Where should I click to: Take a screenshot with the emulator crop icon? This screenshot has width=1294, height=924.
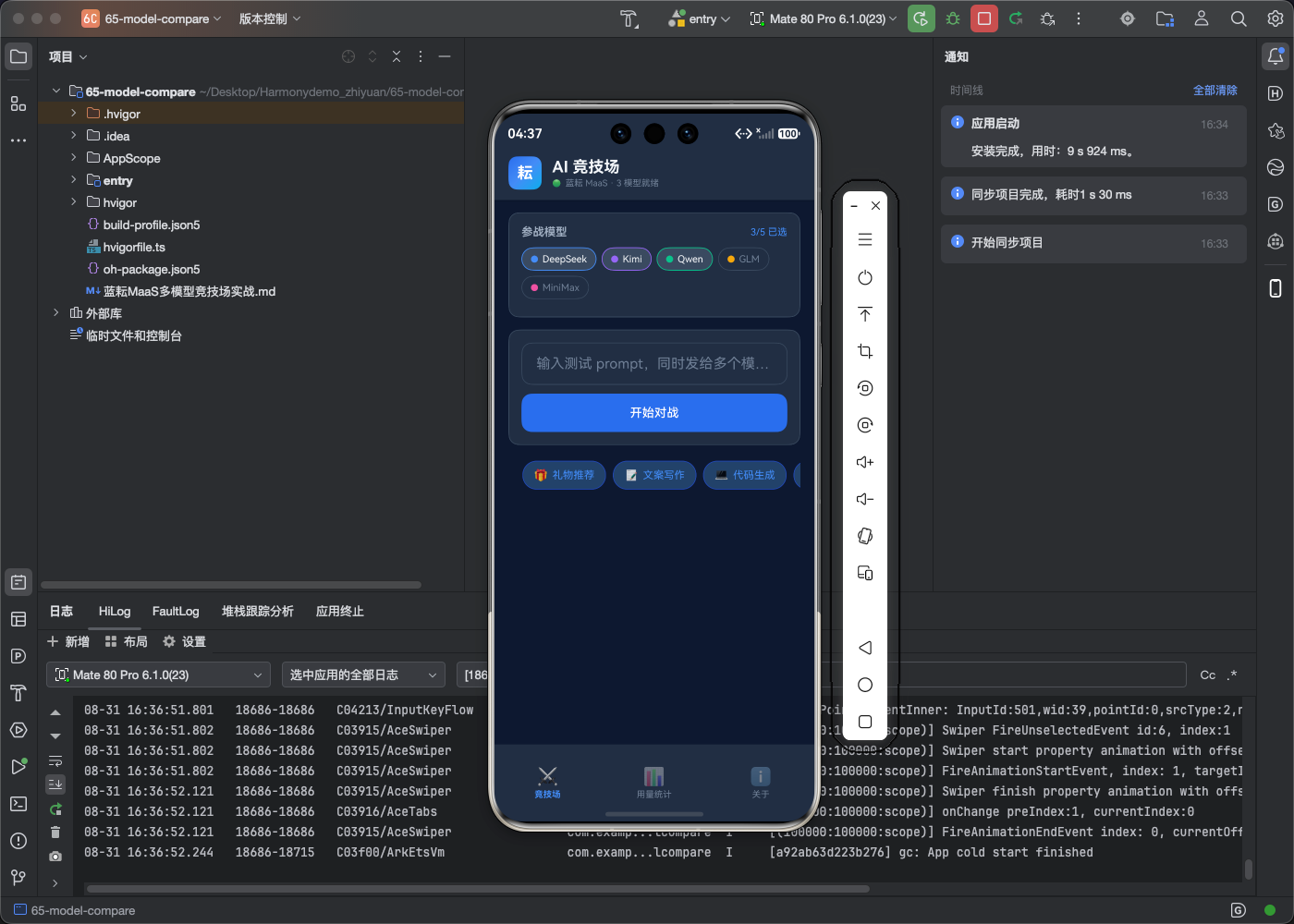pyautogui.click(x=865, y=351)
